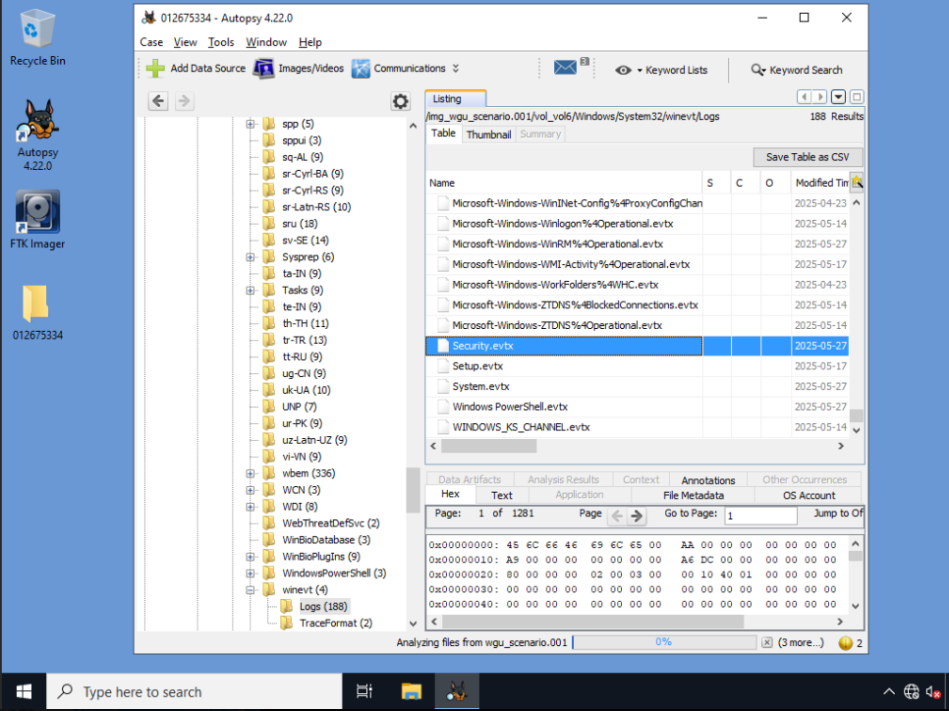Click the taskbar search box
949x711 pixels.
pyautogui.click(x=195, y=692)
